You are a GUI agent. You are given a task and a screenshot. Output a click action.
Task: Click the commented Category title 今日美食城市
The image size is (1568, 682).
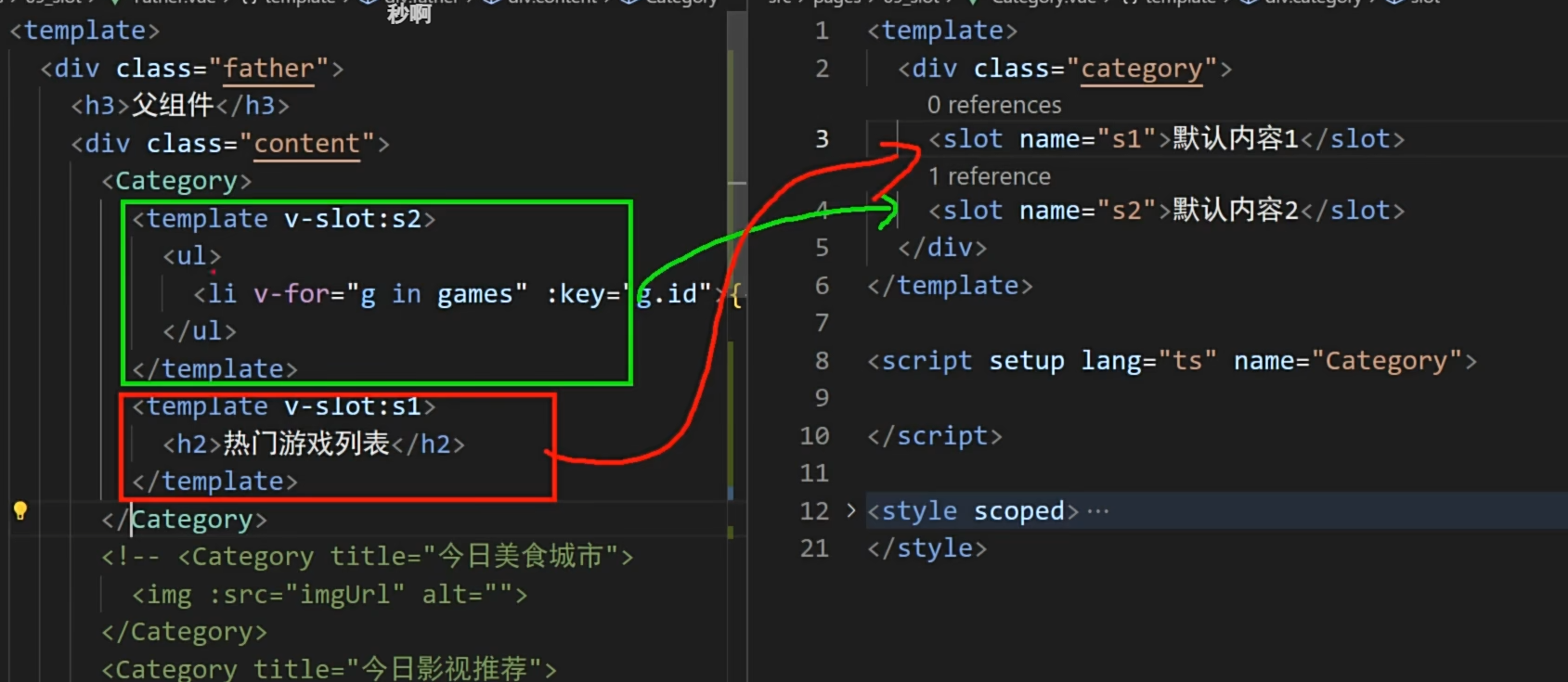coord(520,557)
